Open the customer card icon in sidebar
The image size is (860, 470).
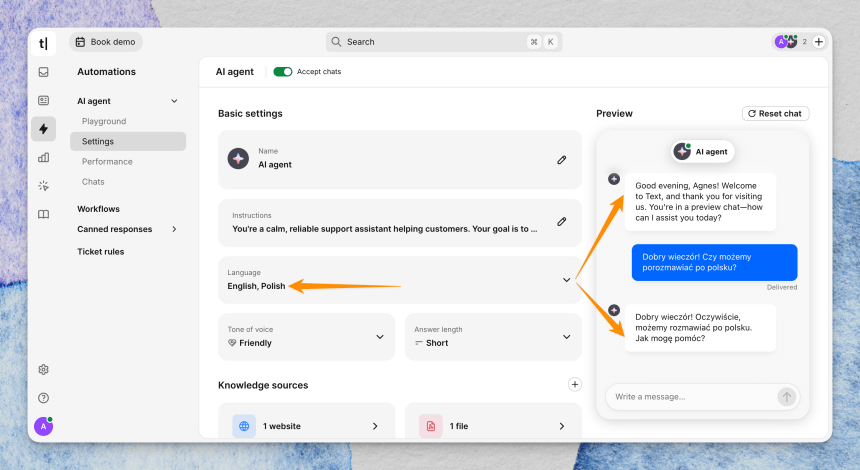coord(43,100)
